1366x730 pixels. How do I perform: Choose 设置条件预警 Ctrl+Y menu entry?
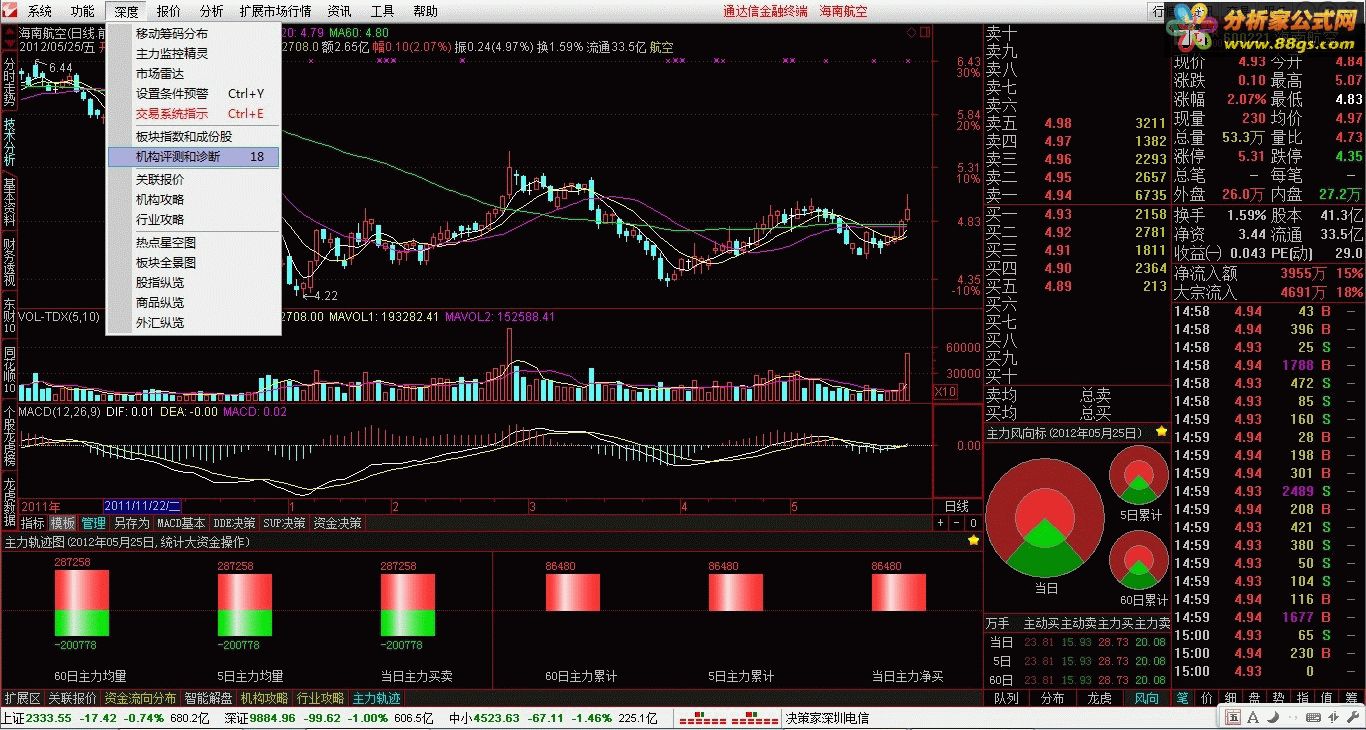point(193,94)
